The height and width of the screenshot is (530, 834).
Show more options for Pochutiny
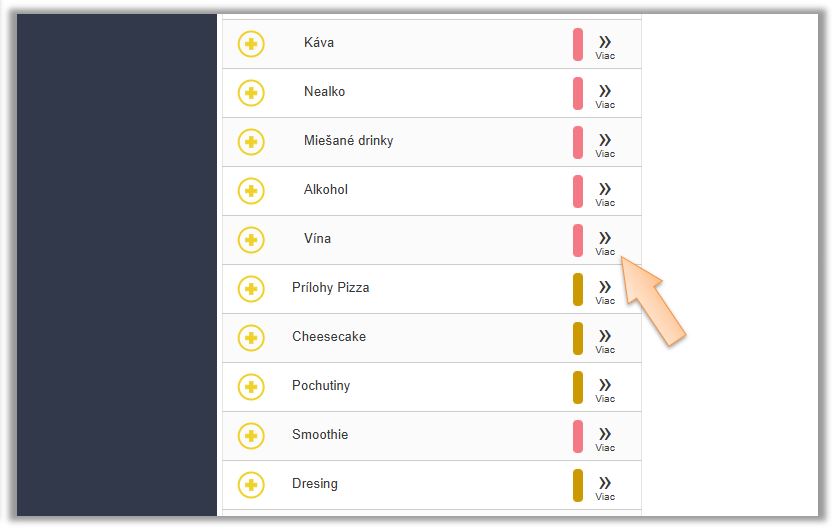click(x=605, y=389)
